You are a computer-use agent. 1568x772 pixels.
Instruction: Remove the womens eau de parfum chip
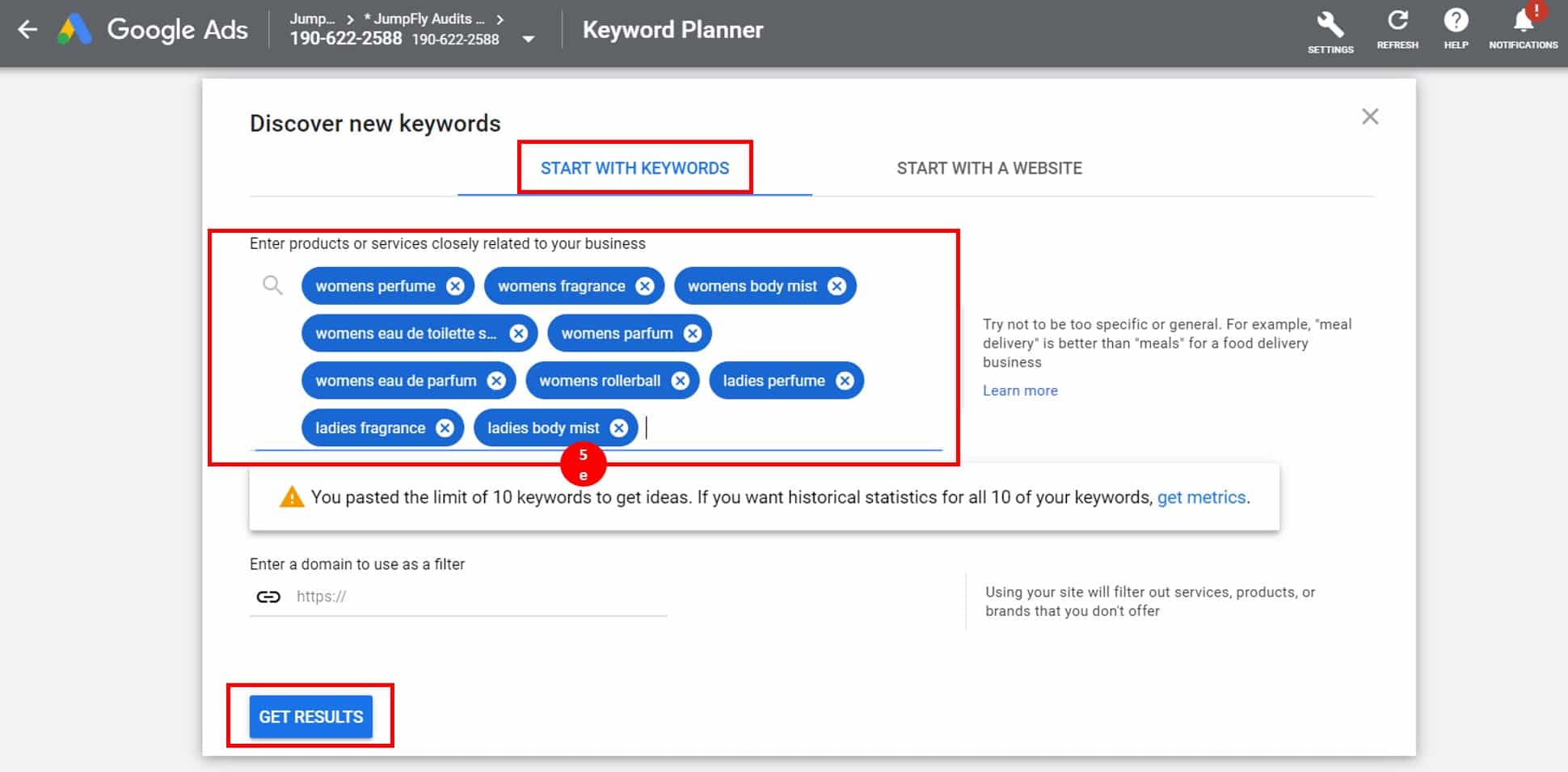pos(496,381)
